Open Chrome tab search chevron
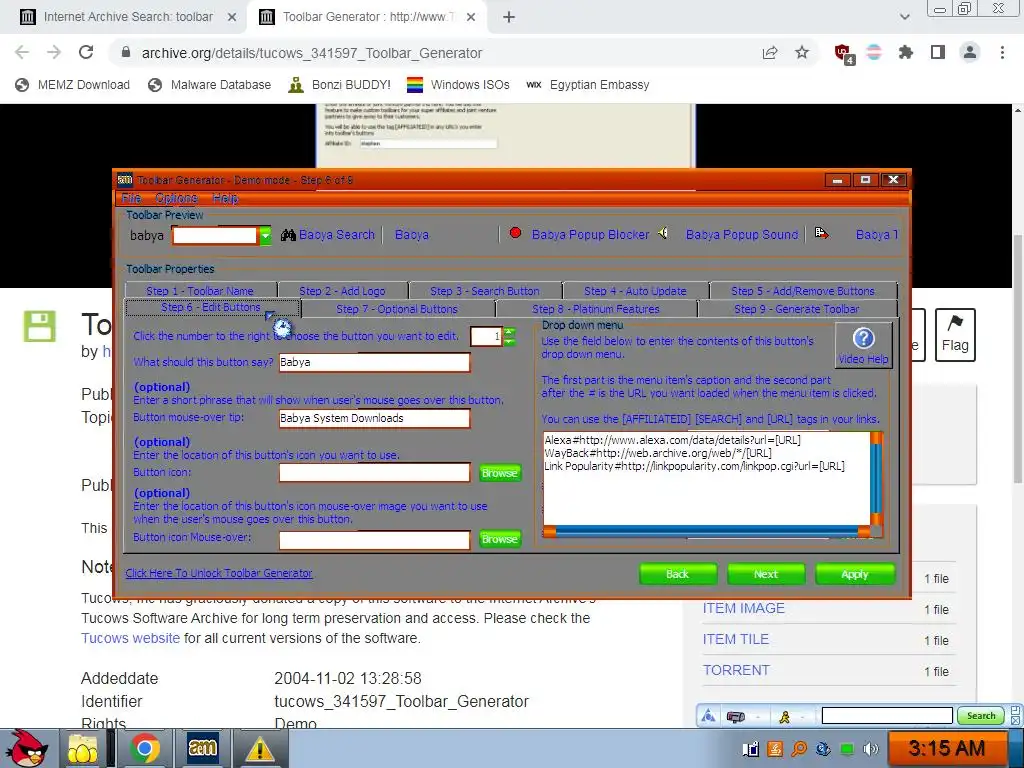 pyautogui.click(x=904, y=17)
